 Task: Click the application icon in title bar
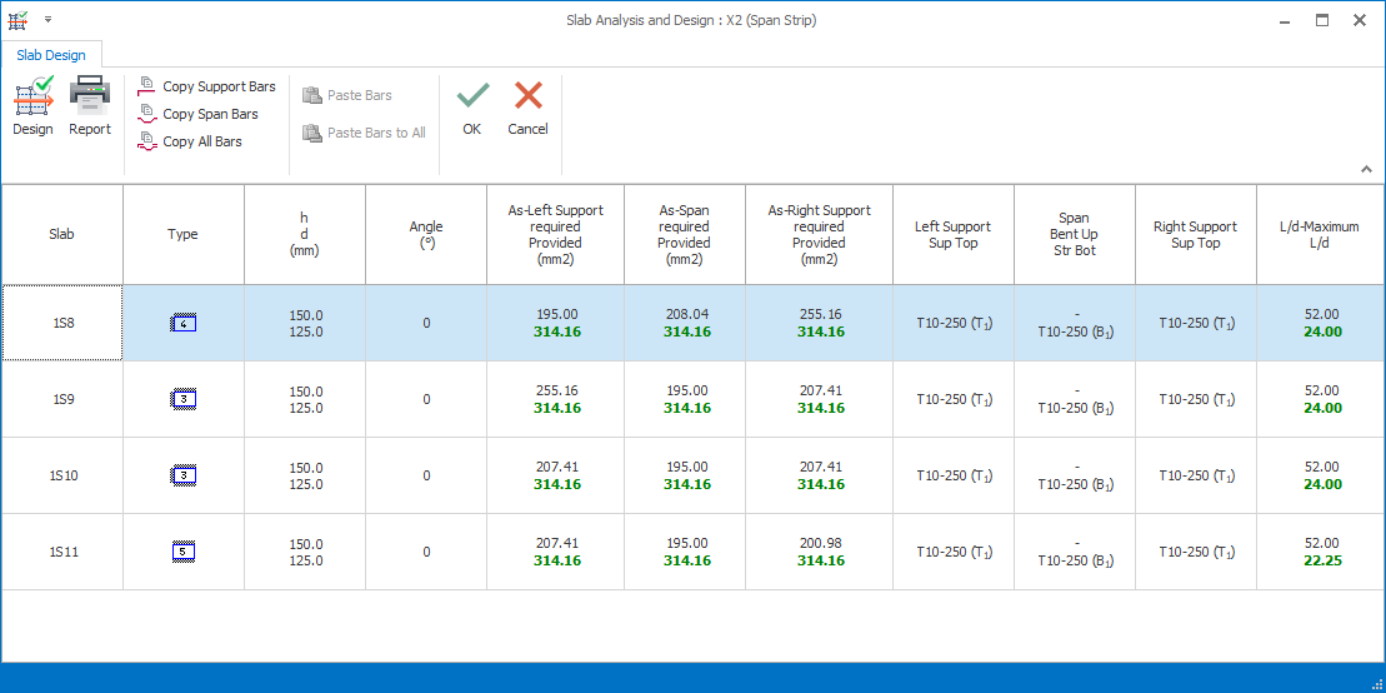tap(18, 20)
